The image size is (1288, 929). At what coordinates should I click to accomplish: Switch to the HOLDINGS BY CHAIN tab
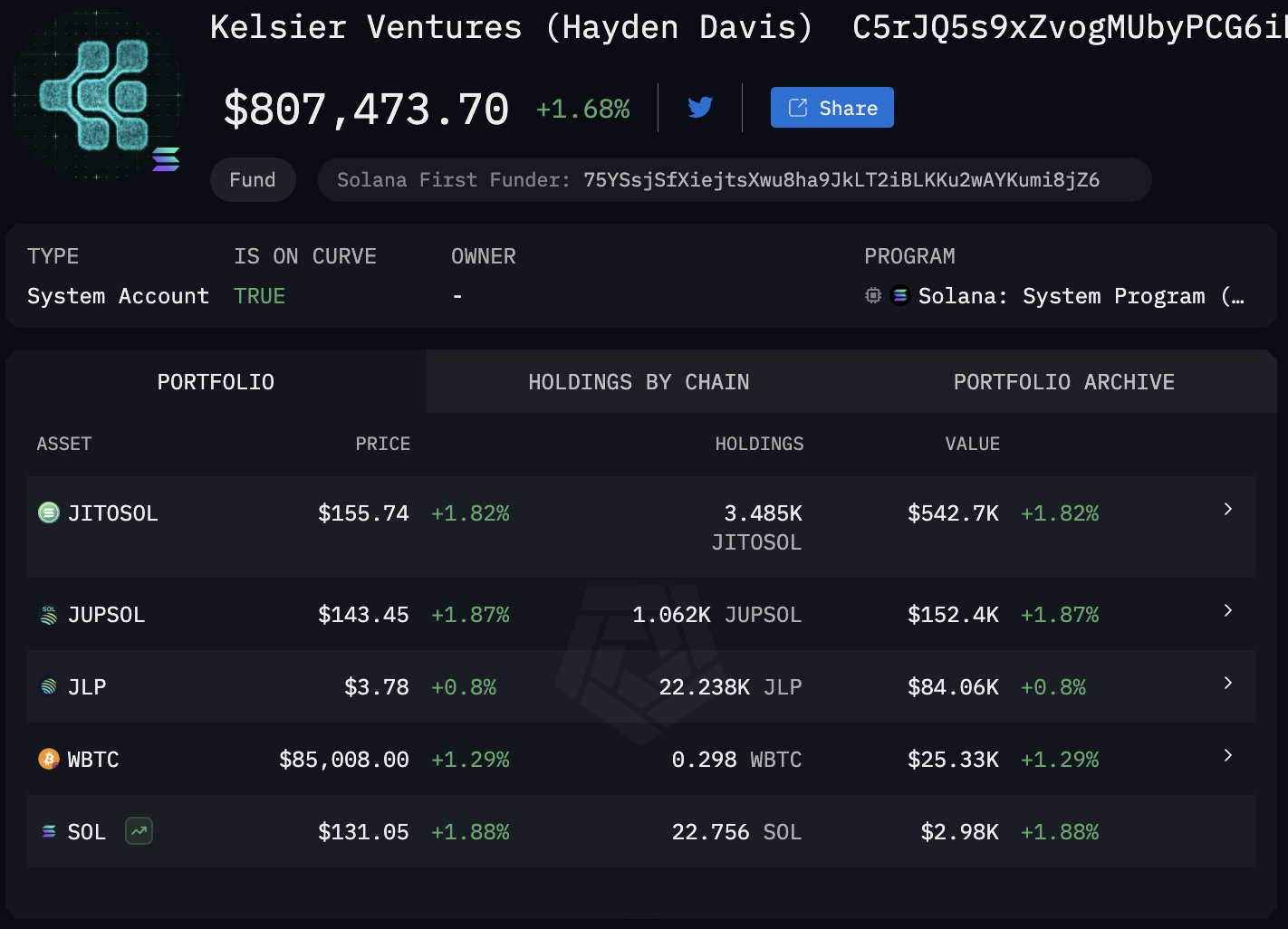639,382
